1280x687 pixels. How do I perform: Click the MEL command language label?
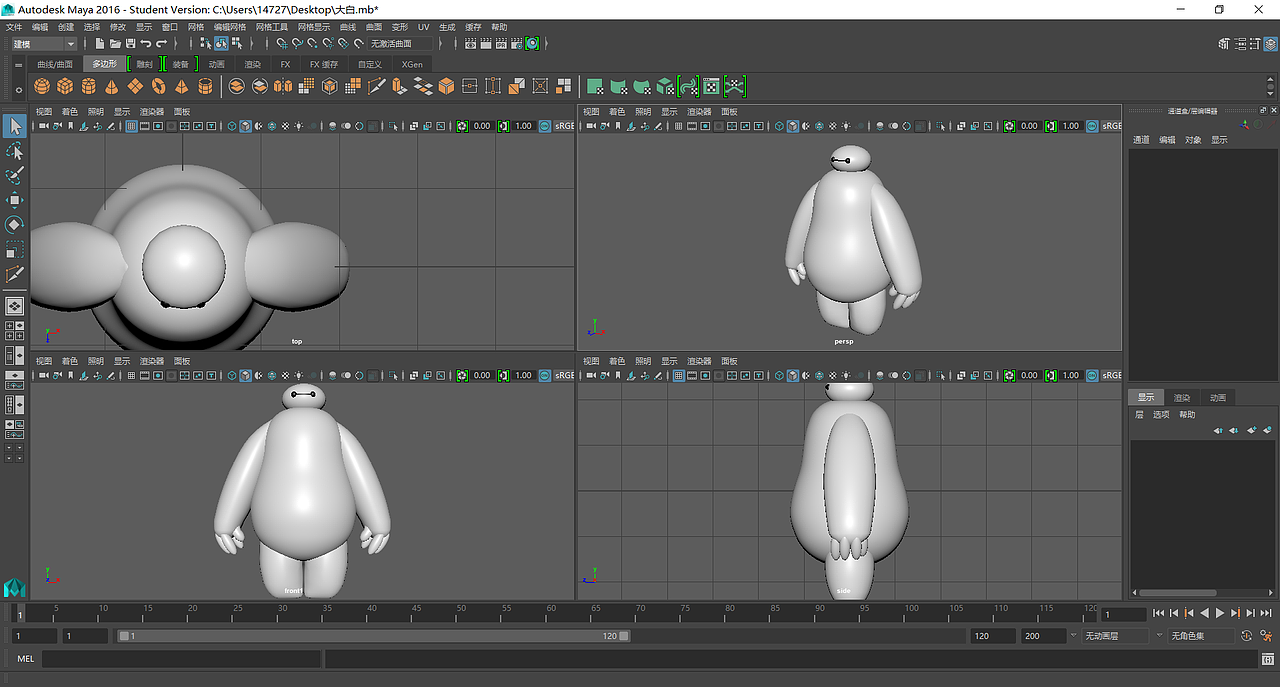click(26, 659)
